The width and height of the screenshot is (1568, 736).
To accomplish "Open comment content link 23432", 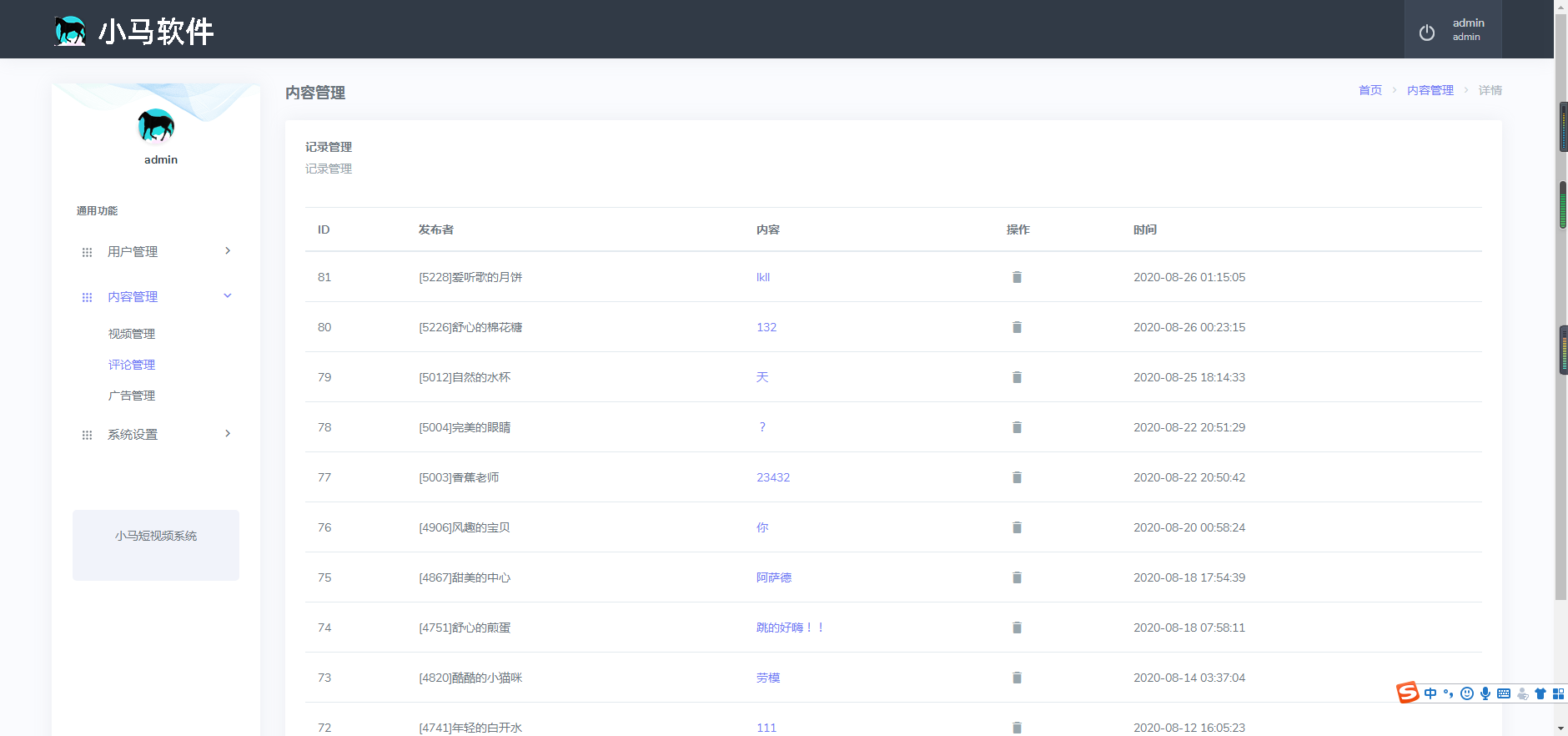I will [772, 477].
